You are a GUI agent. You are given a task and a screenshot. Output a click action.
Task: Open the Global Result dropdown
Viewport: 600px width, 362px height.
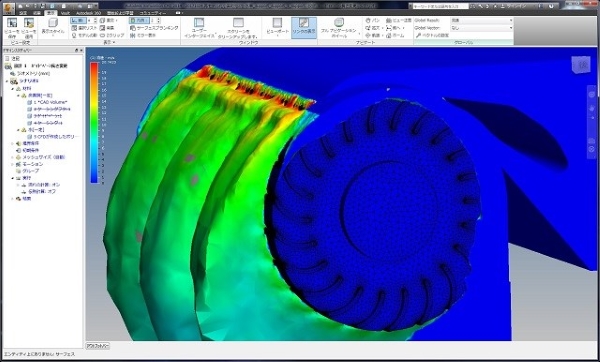tap(481, 20)
